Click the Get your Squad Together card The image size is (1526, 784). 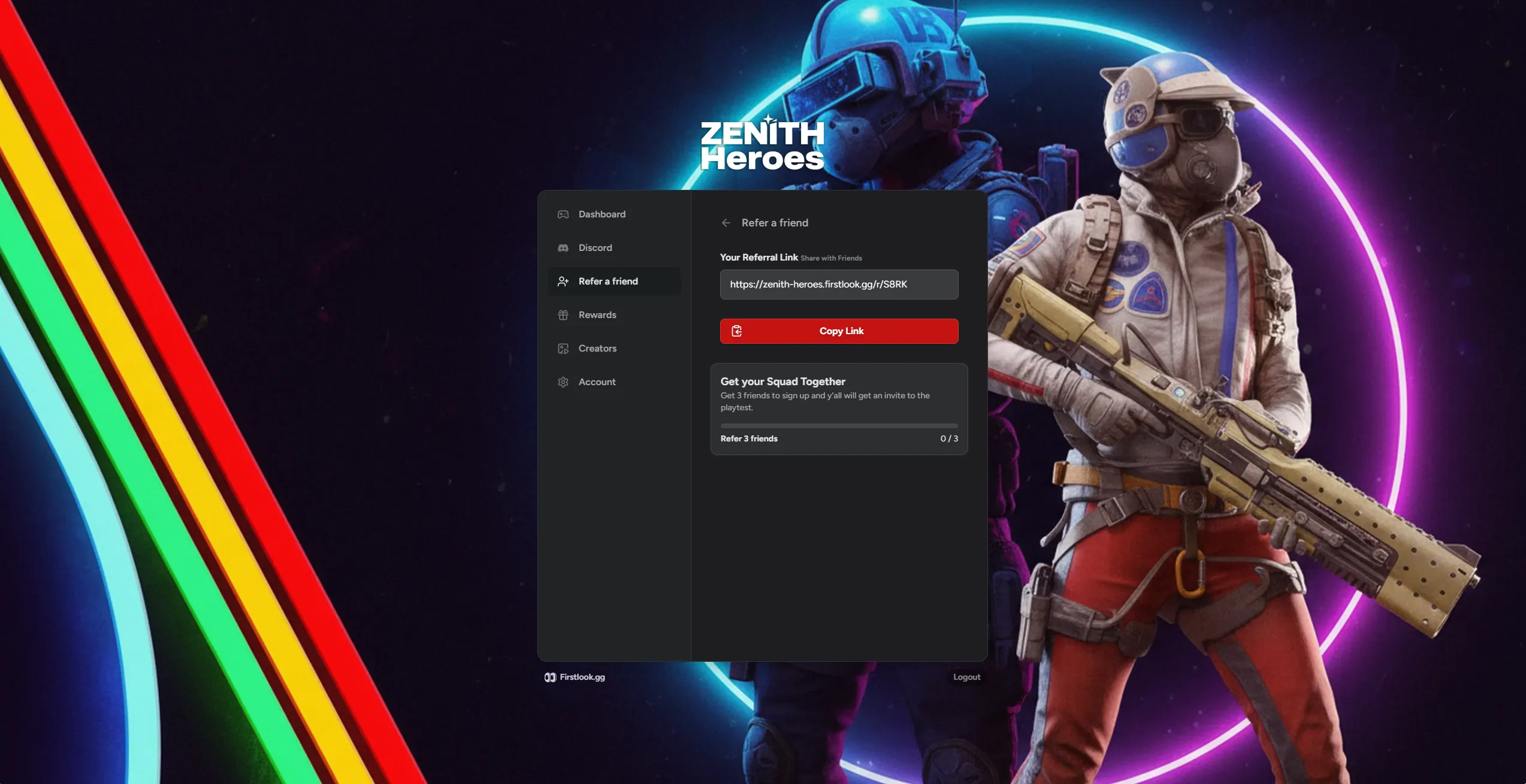click(839, 408)
